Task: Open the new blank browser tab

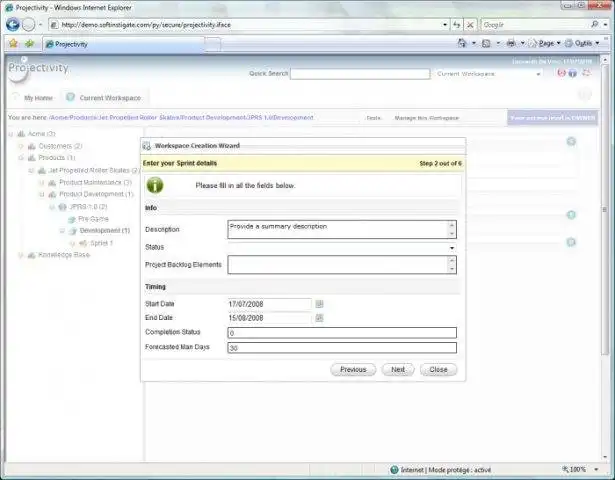Action: pyautogui.click(x=212, y=44)
